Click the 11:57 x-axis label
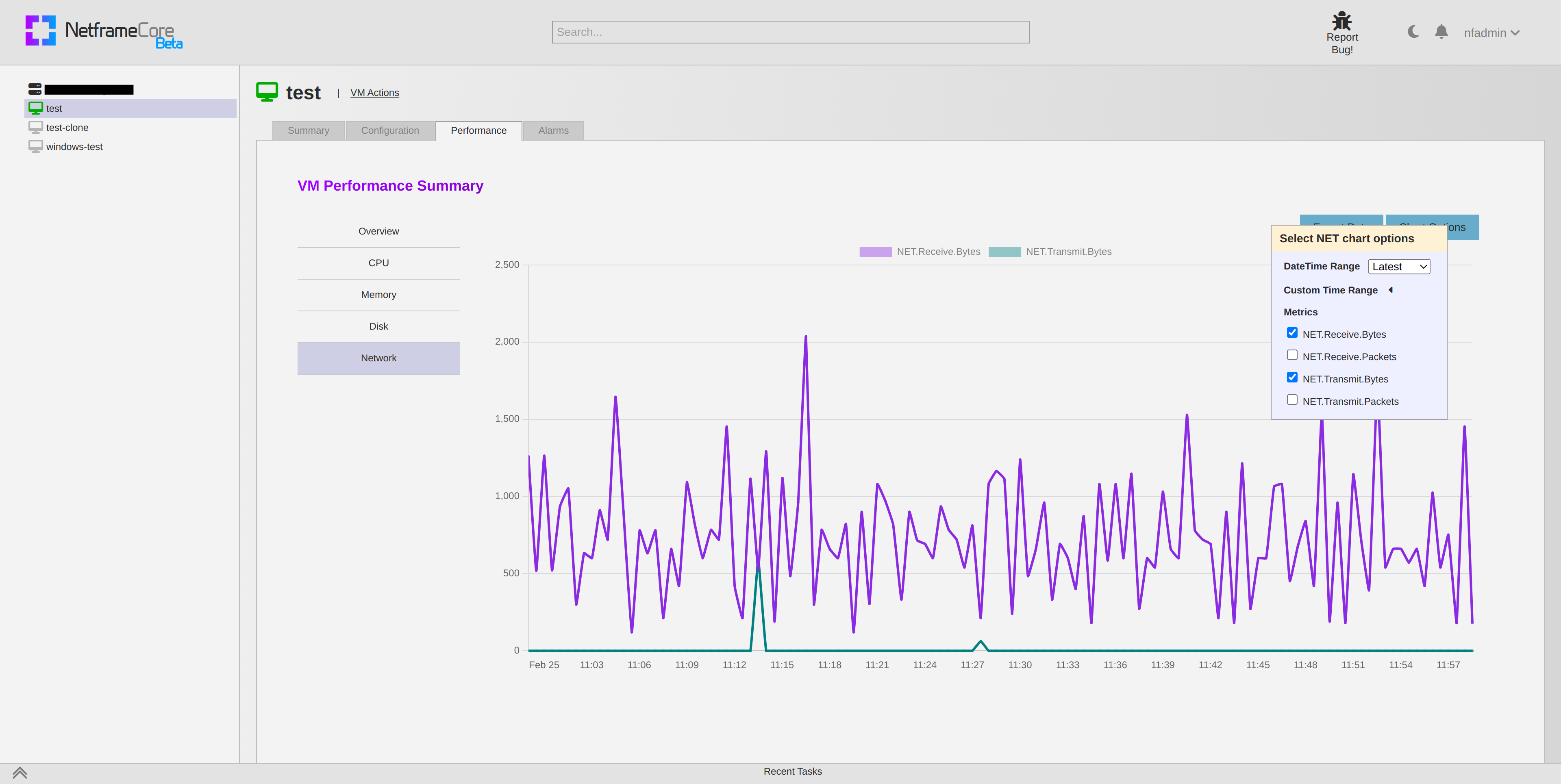Image resolution: width=1561 pixels, height=784 pixels. pos(1448,665)
